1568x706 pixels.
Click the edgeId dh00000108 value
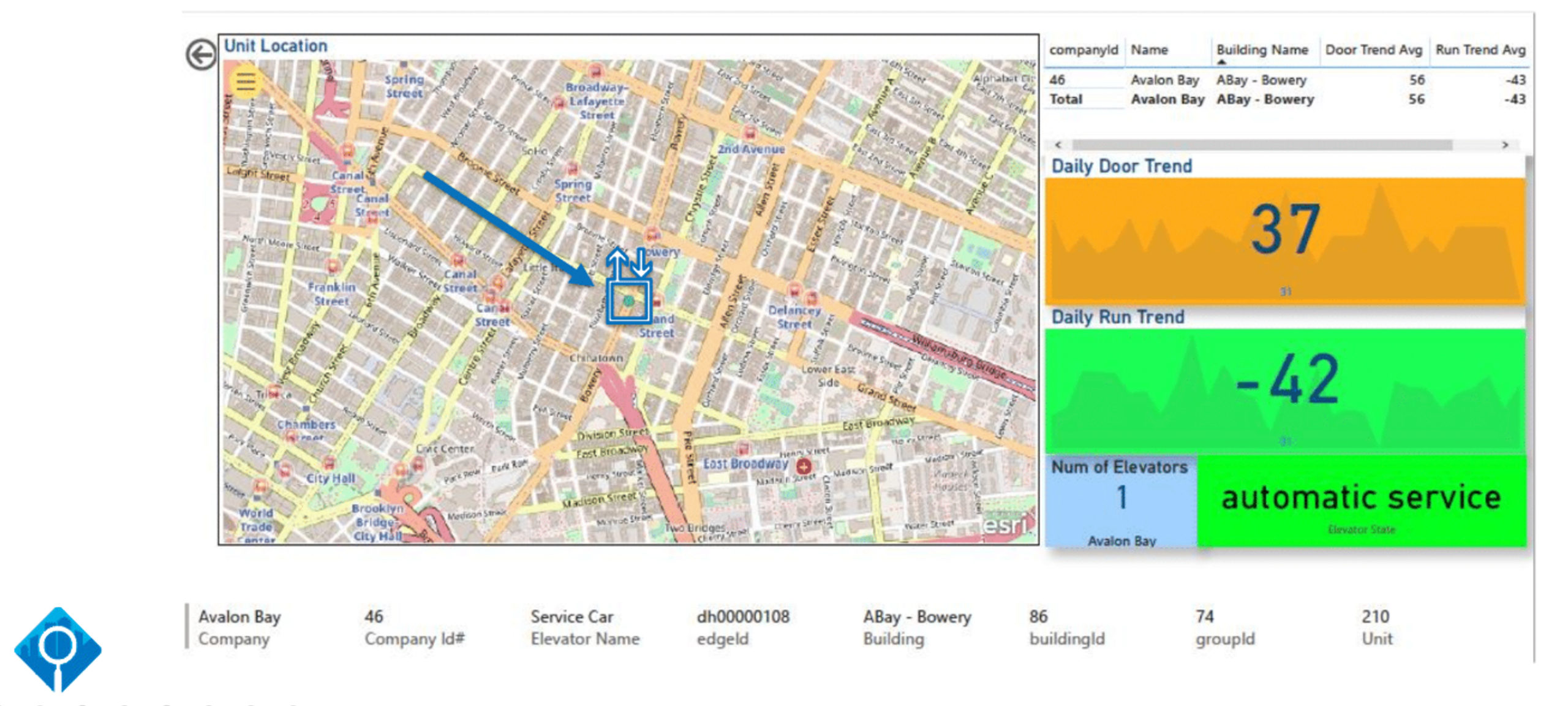743,617
